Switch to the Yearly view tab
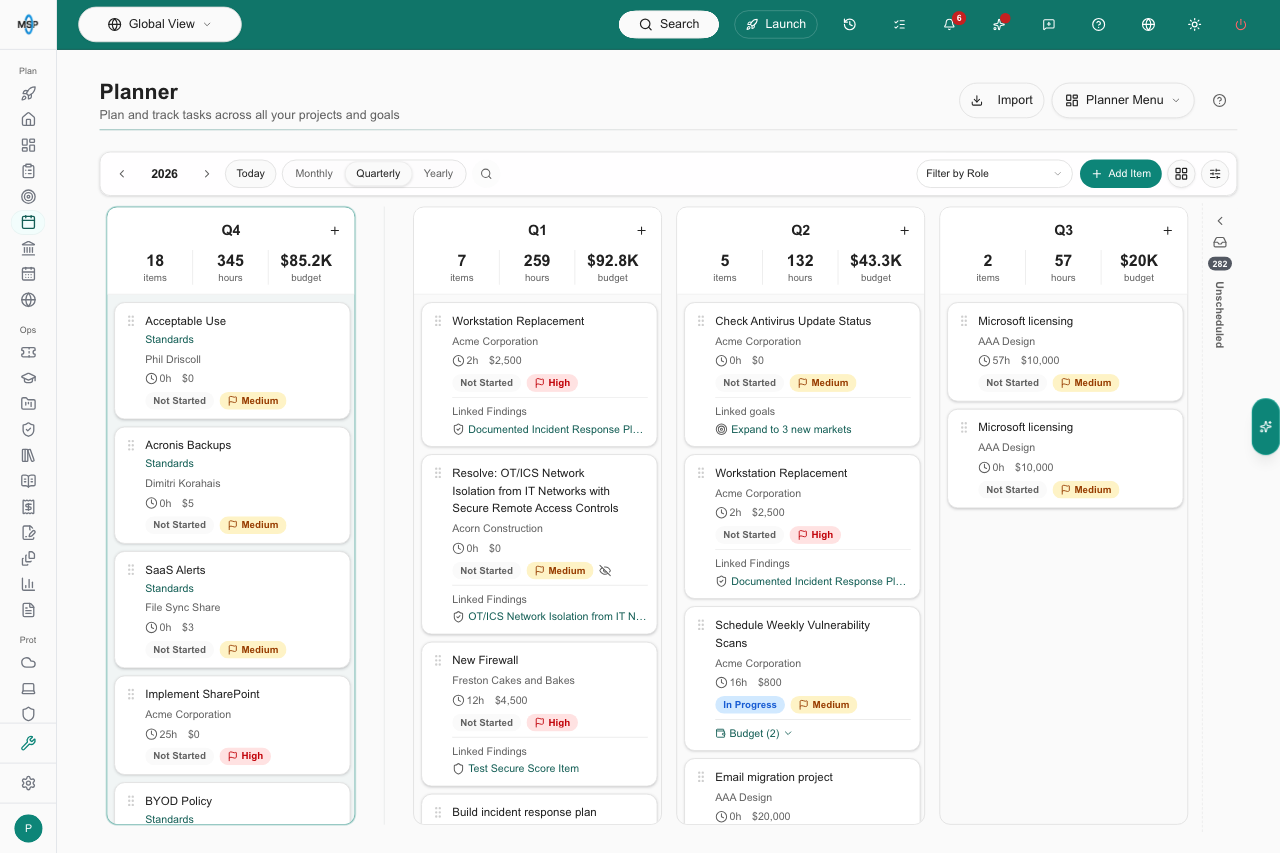This screenshot has width=1280, height=853. pyautogui.click(x=438, y=174)
